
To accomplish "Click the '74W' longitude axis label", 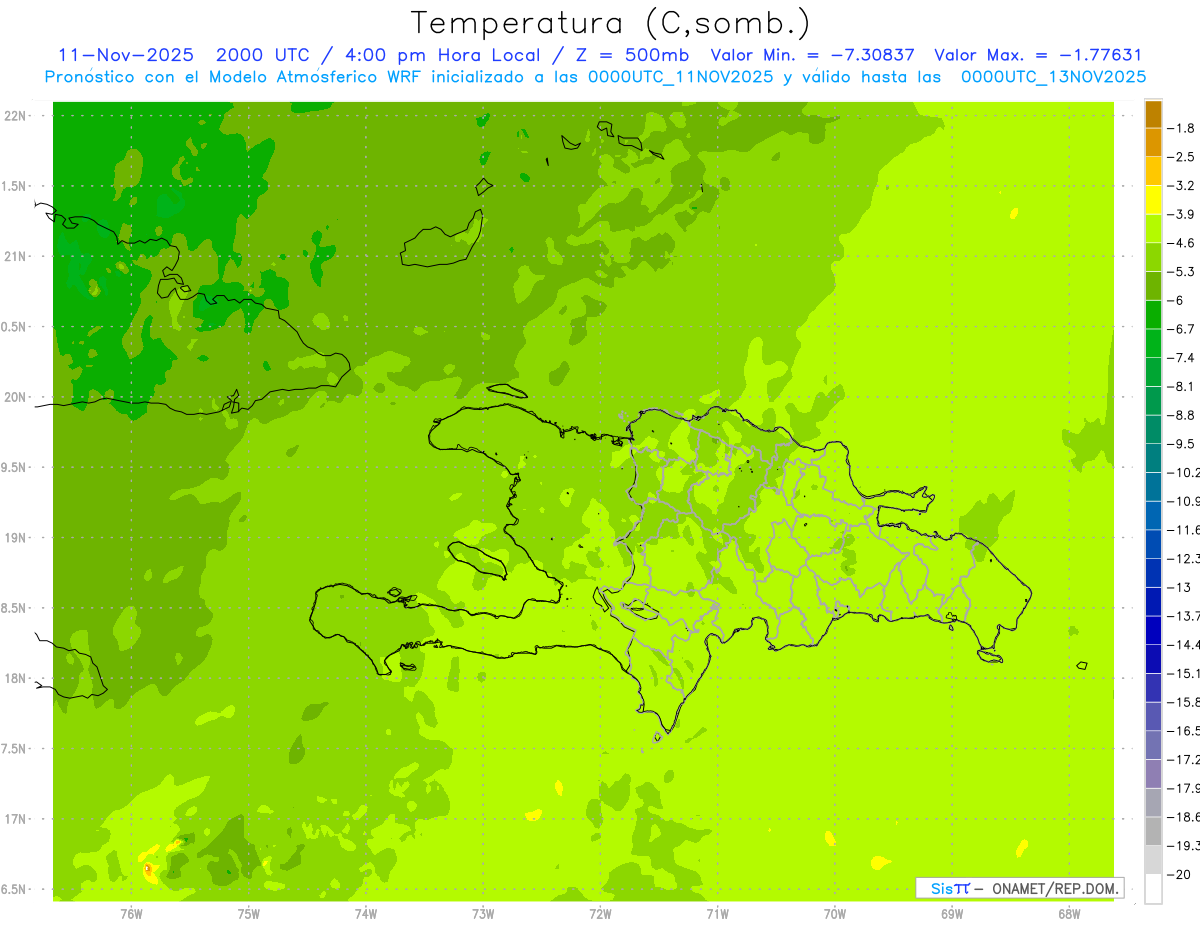I will (366, 915).
